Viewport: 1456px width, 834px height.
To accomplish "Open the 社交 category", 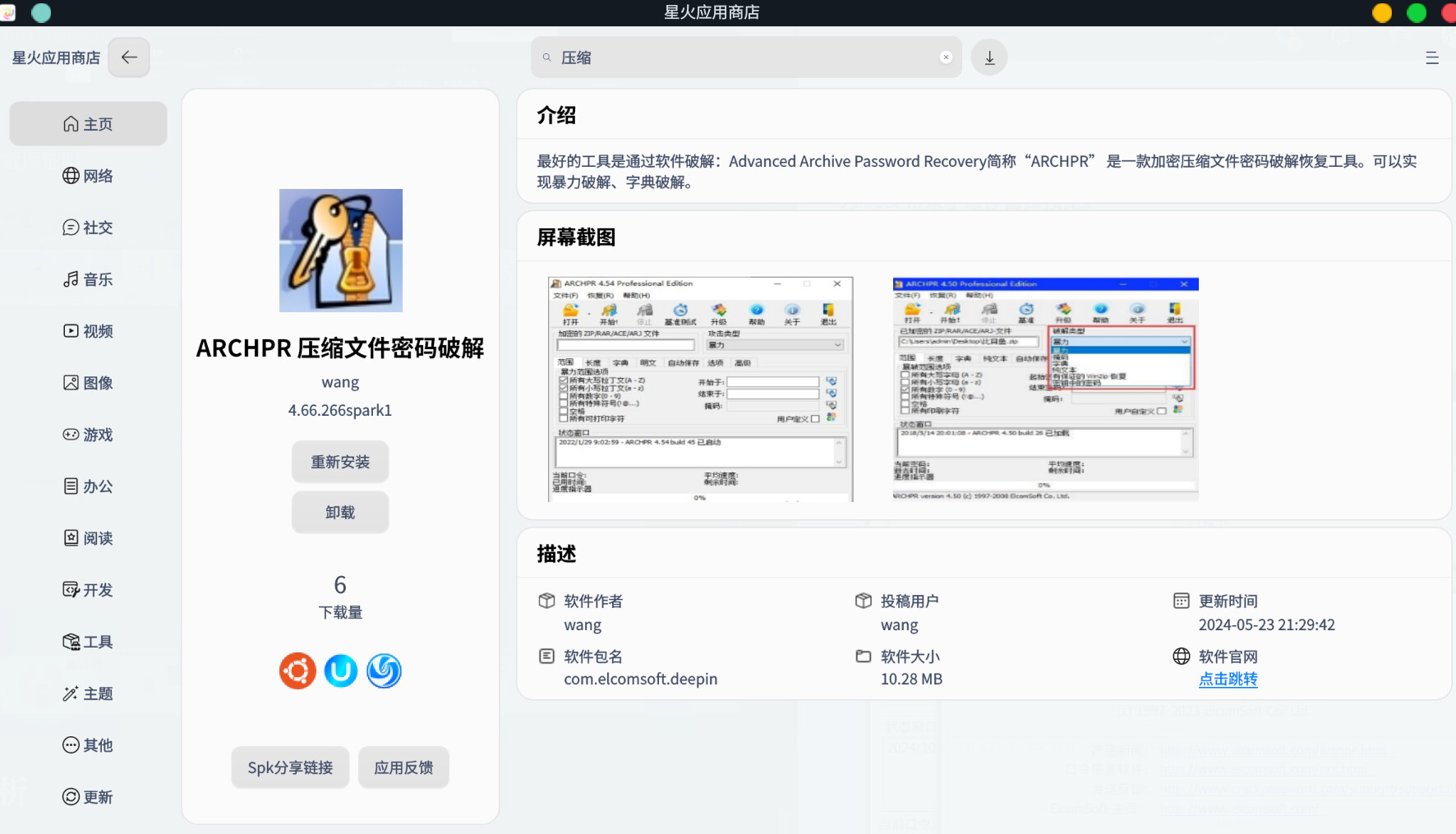I will click(88, 228).
